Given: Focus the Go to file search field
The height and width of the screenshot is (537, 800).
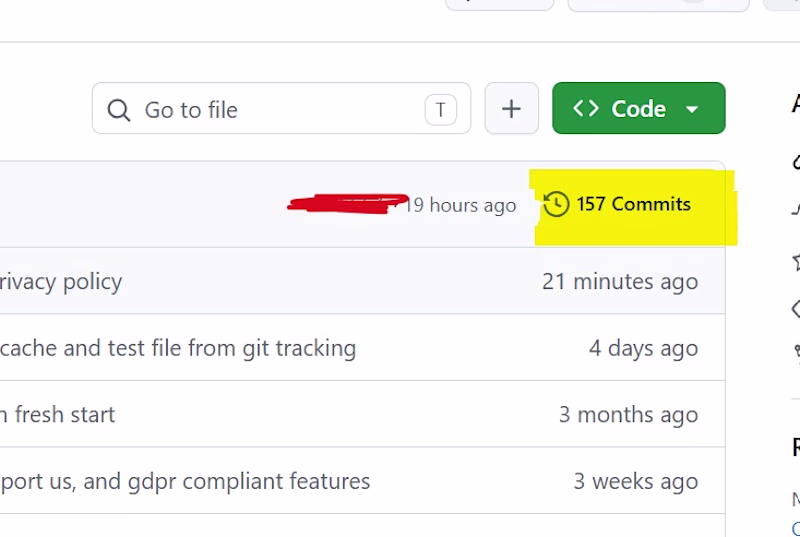Looking at the screenshot, I should point(281,108).
